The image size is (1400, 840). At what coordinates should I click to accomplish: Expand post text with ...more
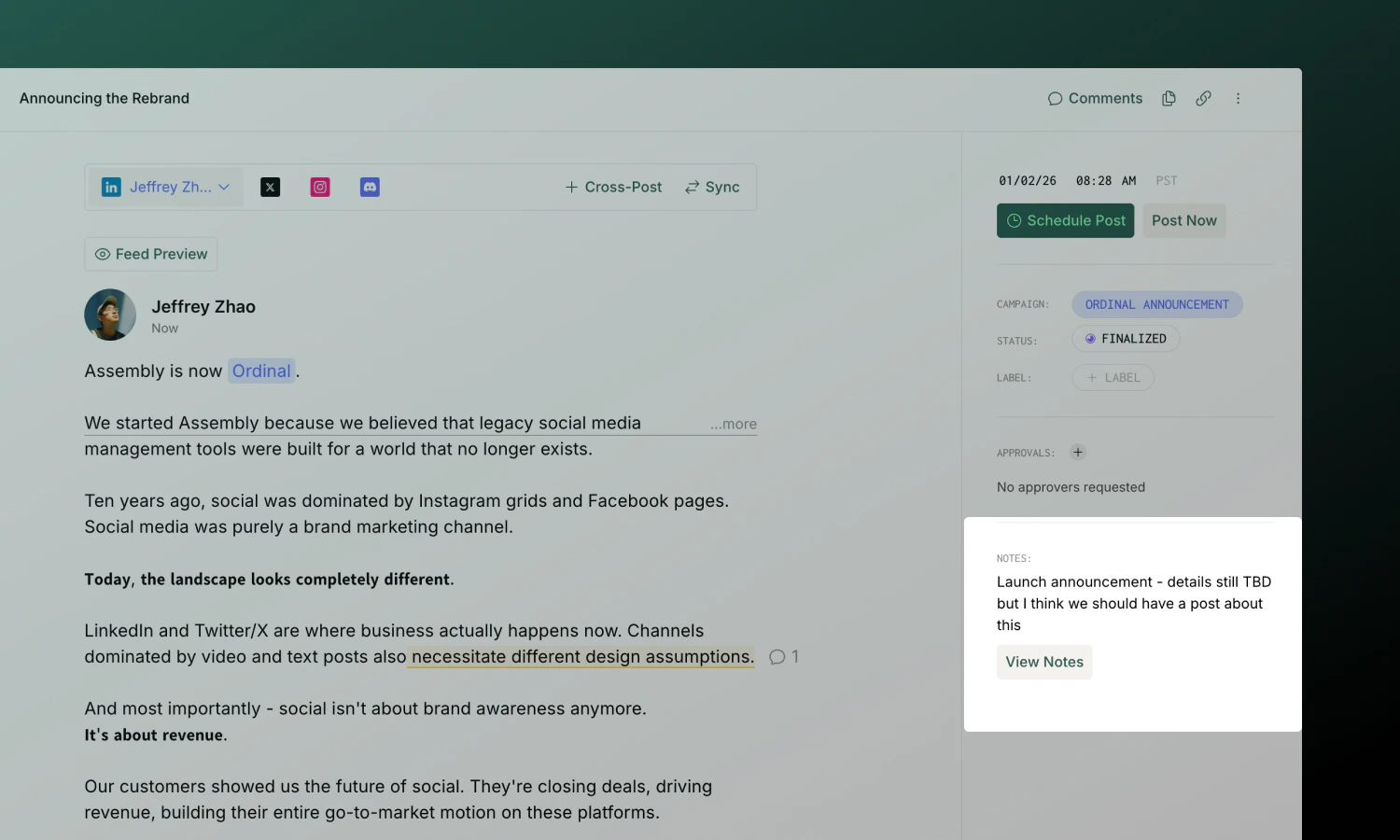tap(733, 424)
